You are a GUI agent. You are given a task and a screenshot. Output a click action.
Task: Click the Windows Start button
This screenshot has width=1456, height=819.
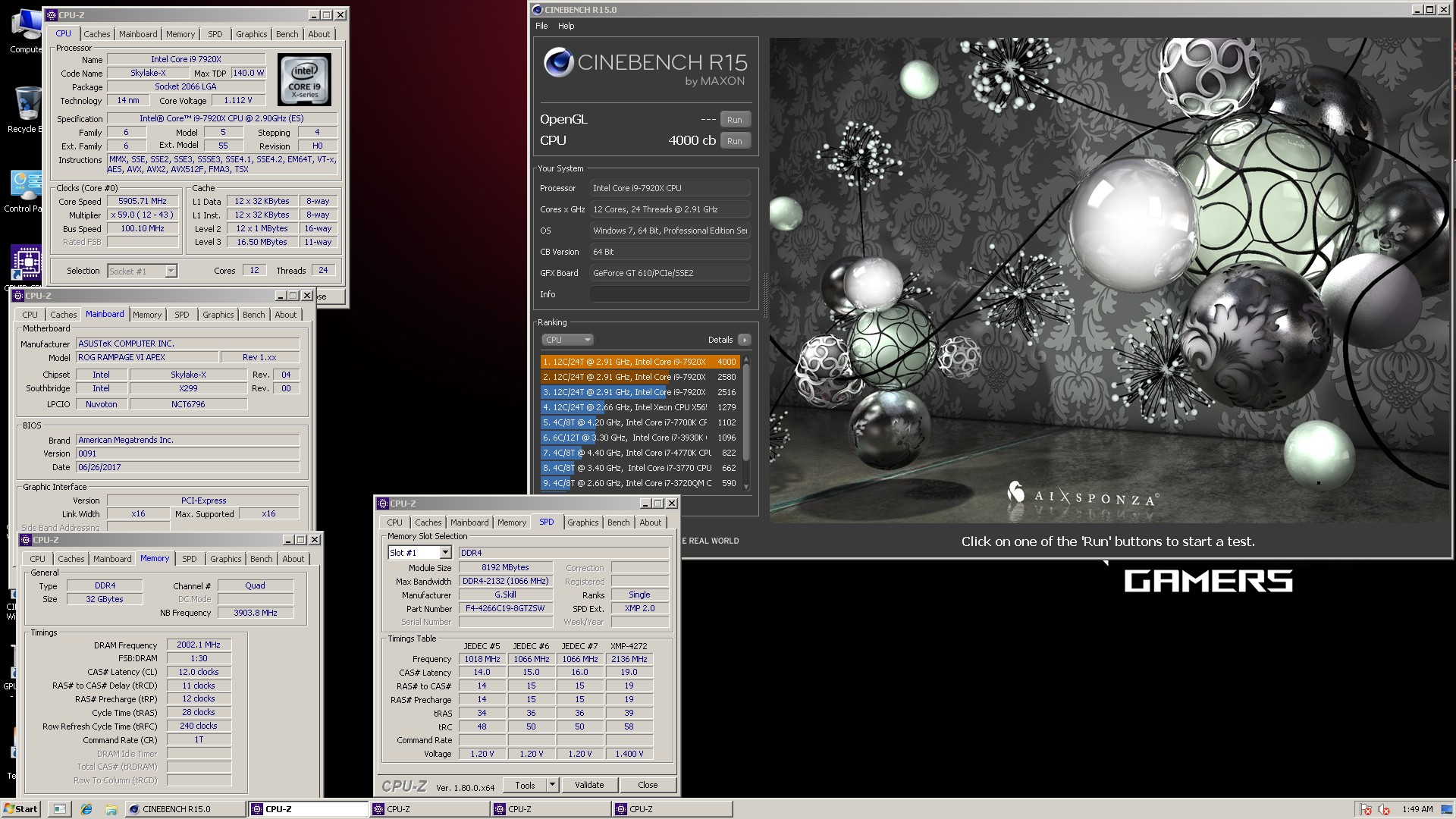click(20, 809)
